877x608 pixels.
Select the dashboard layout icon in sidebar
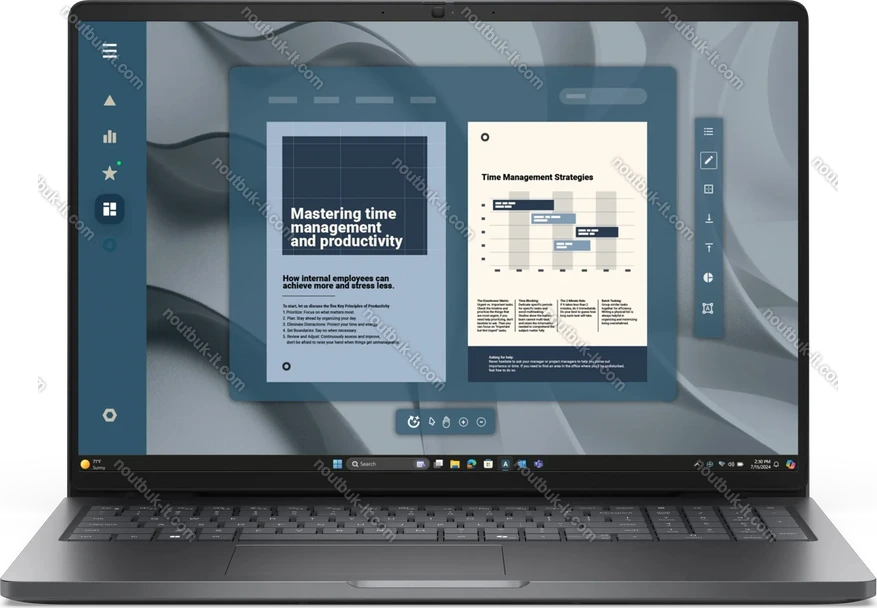(x=110, y=209)
